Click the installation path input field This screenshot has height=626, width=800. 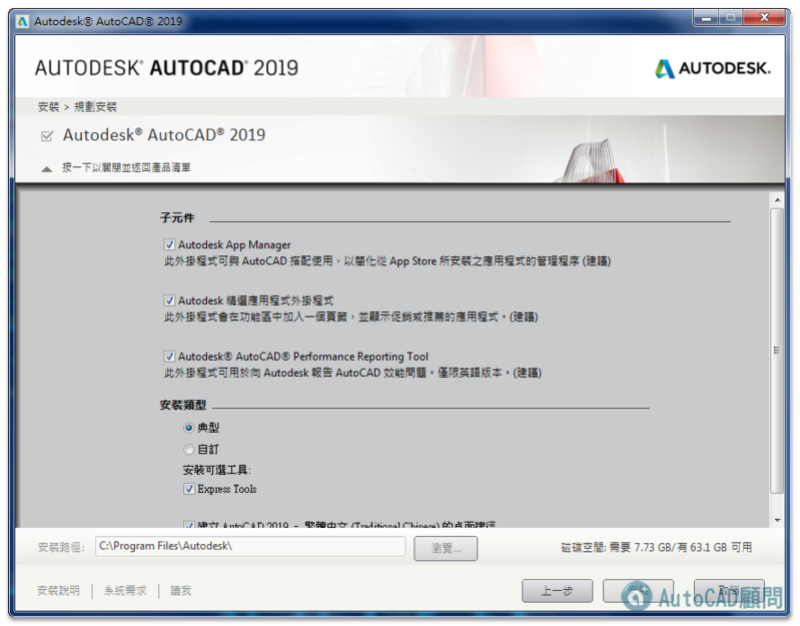tap(250, 546)
